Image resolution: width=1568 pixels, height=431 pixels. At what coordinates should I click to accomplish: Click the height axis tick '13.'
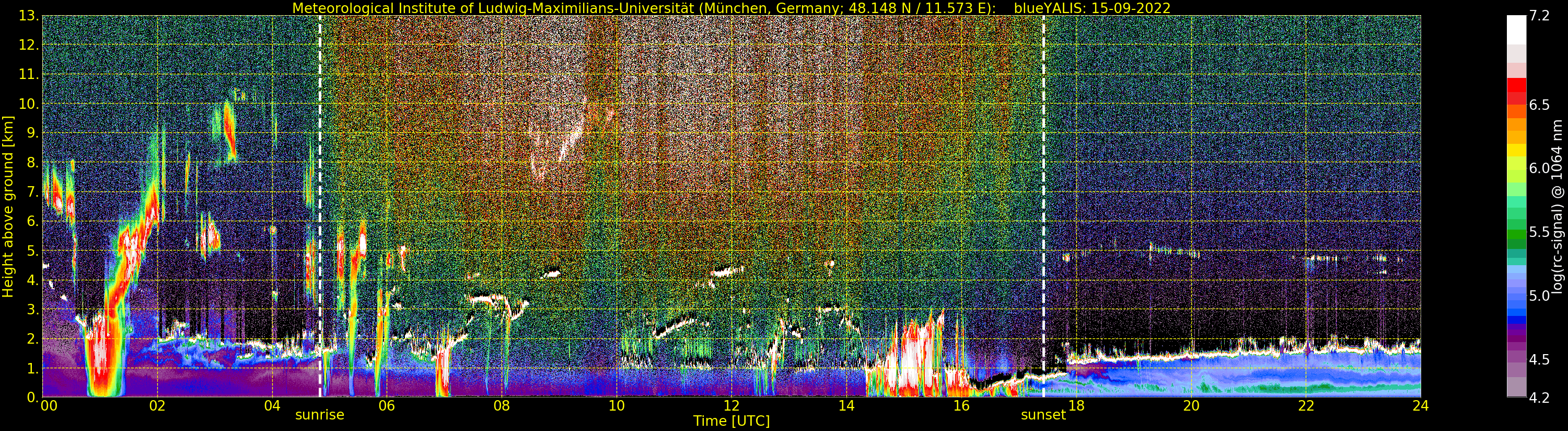click(x=29, y=16)
